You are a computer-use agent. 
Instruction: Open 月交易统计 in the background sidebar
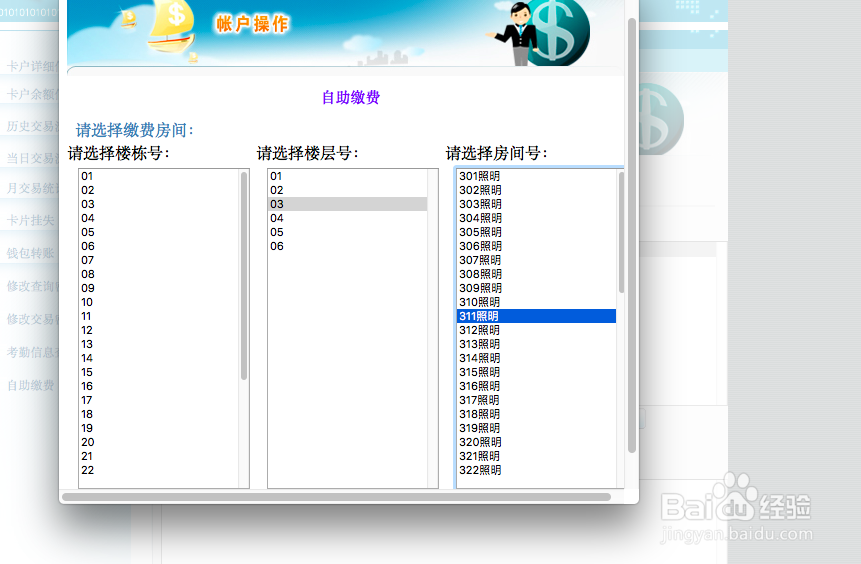click(x=32, y=188)
